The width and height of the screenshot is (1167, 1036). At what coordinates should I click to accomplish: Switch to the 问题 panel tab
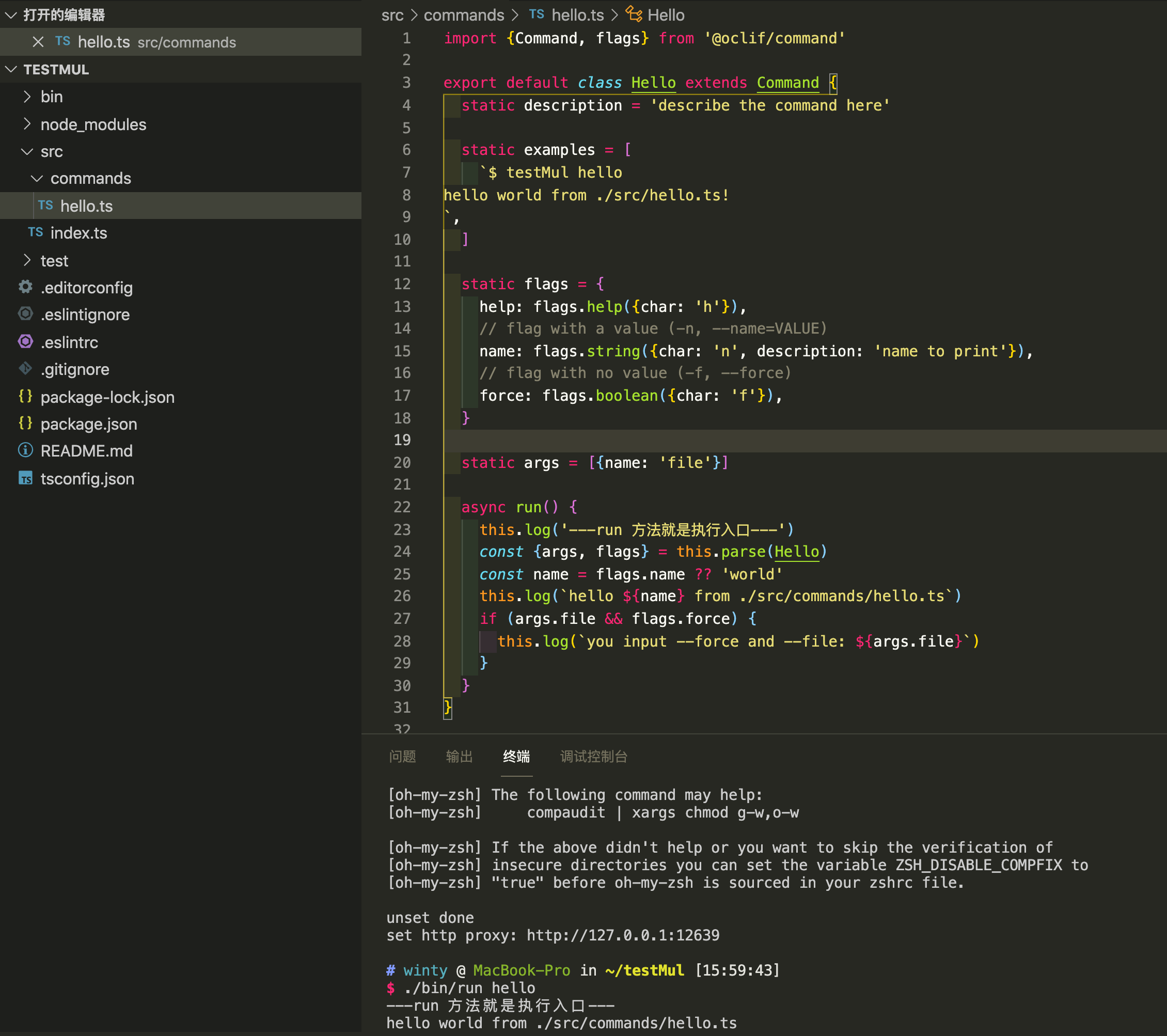click(403, 756)
